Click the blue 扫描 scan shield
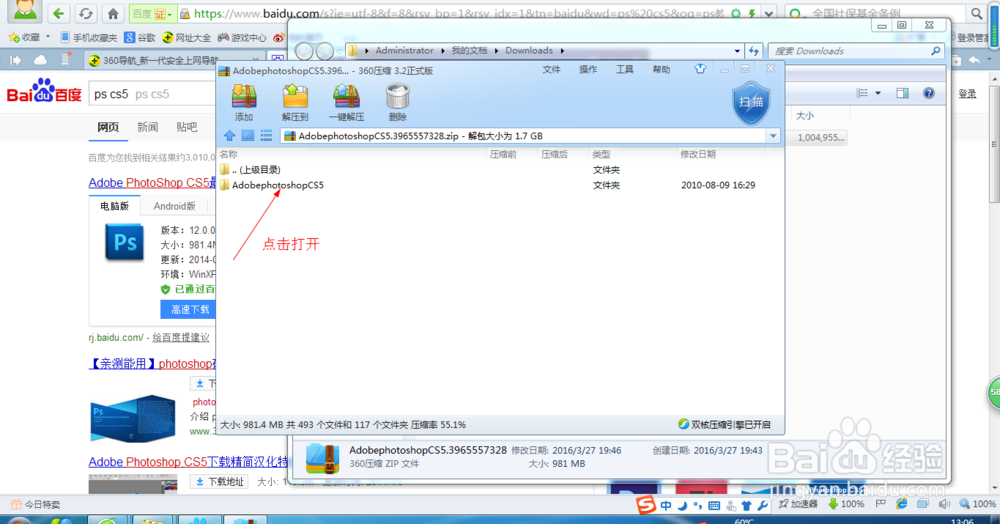 click(x=751, y=103)
